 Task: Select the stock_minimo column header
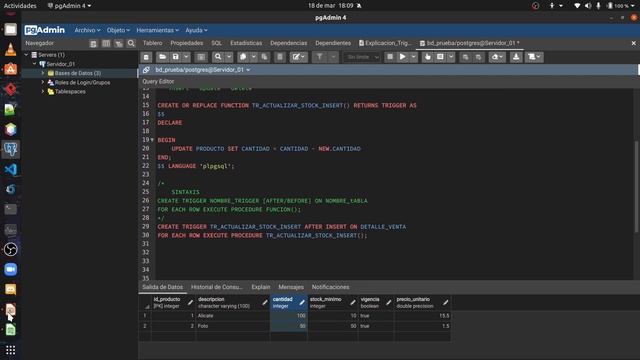click(333, 302)
